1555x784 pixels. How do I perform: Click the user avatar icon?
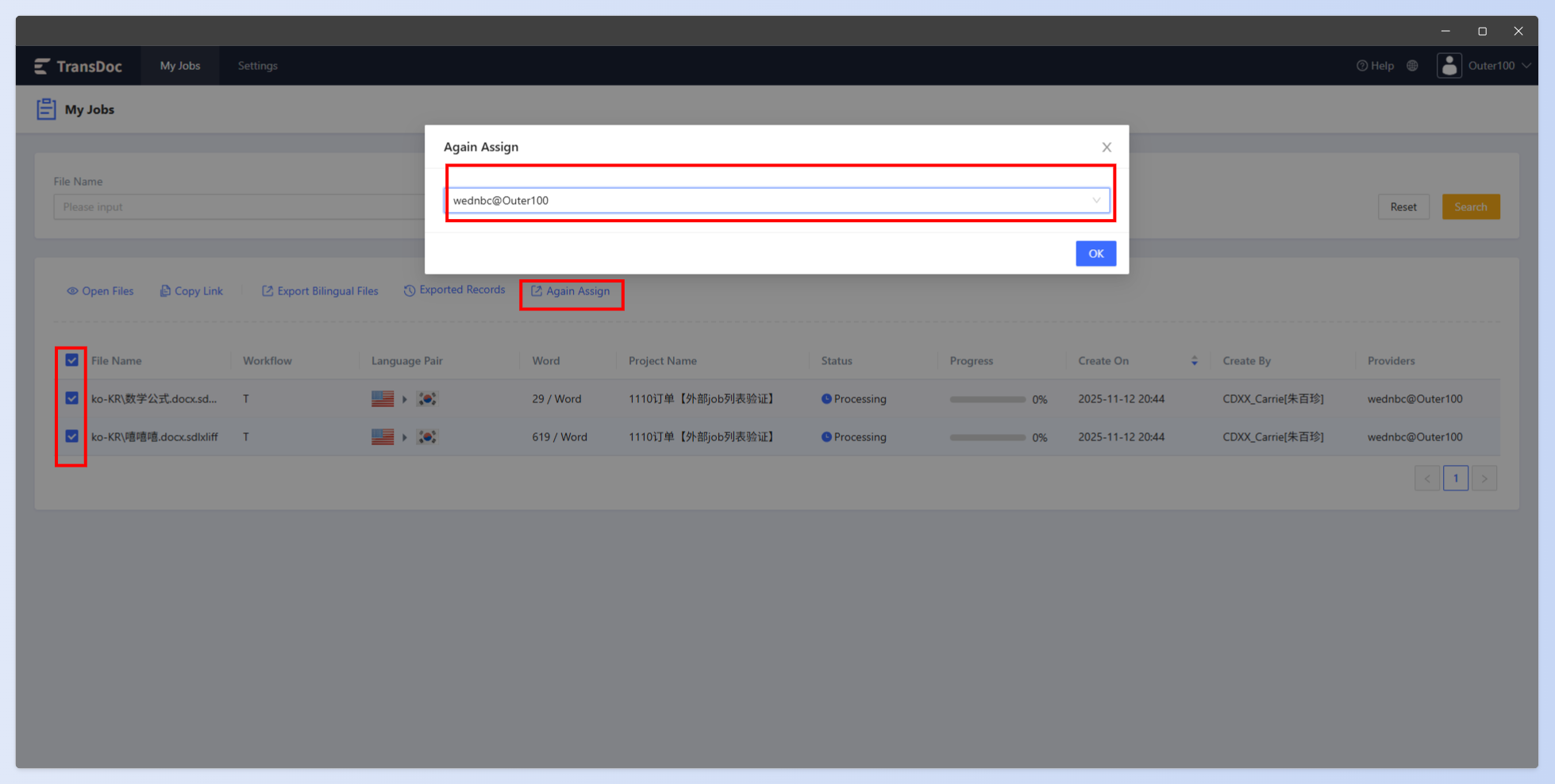1449,66
